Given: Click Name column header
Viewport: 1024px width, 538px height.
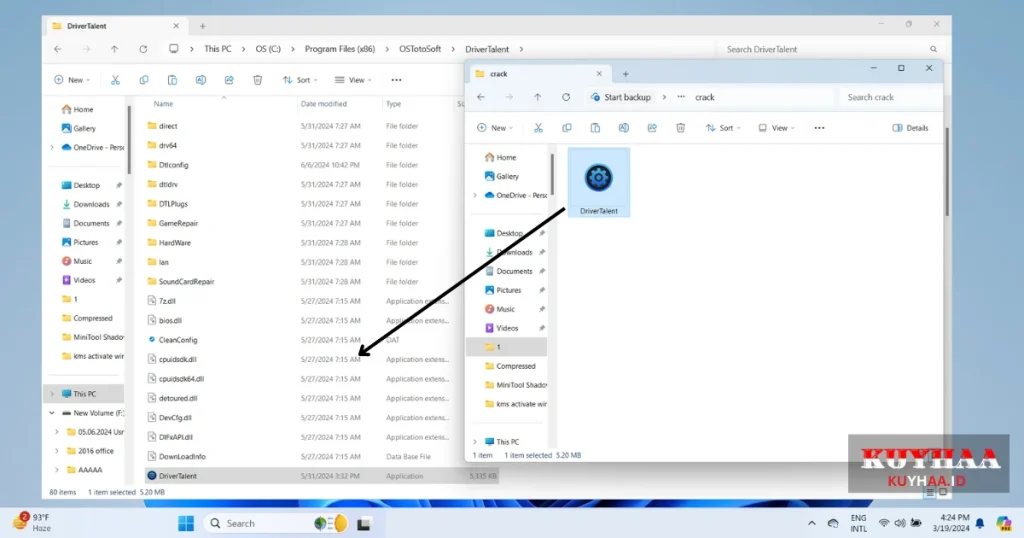Looking at the screenshot, I should [x=163, y=104].
